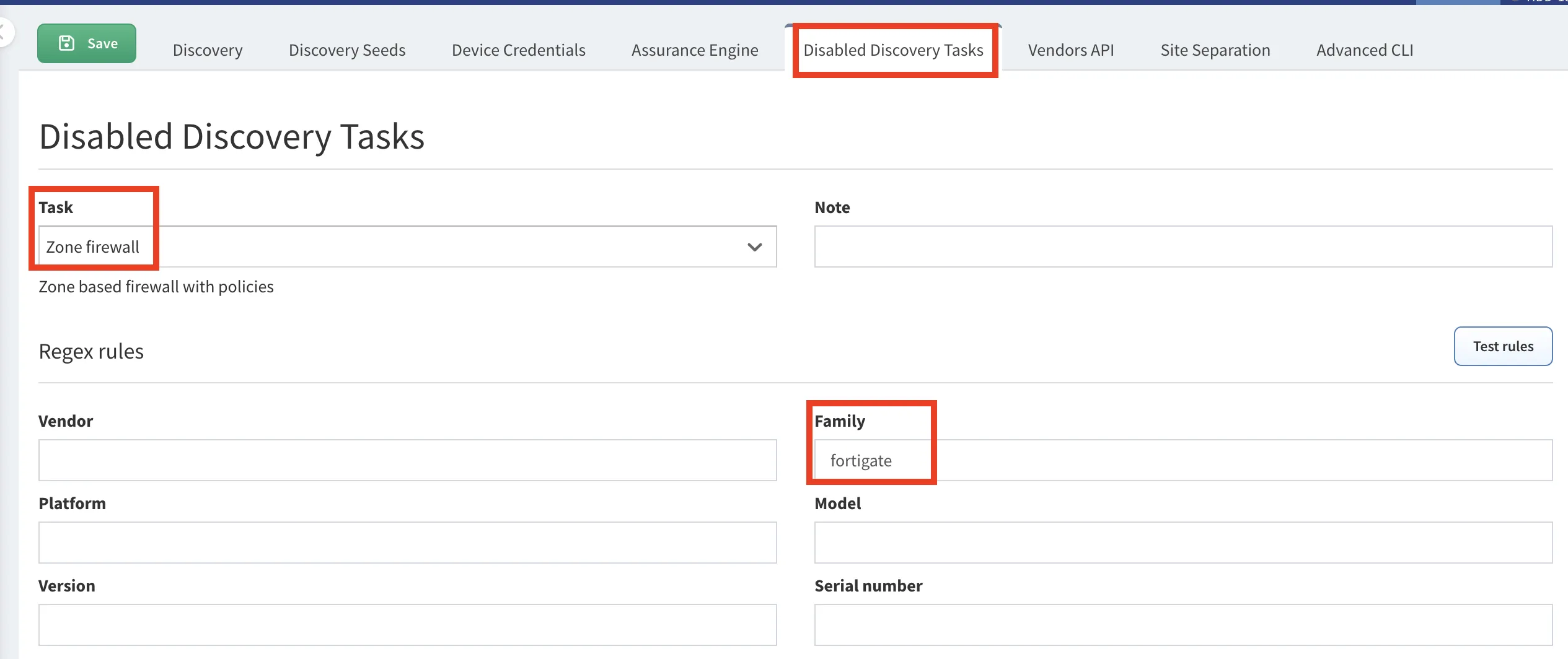1568x659 pixels.
Task: Click the Test rules button
Action: 1503,346
